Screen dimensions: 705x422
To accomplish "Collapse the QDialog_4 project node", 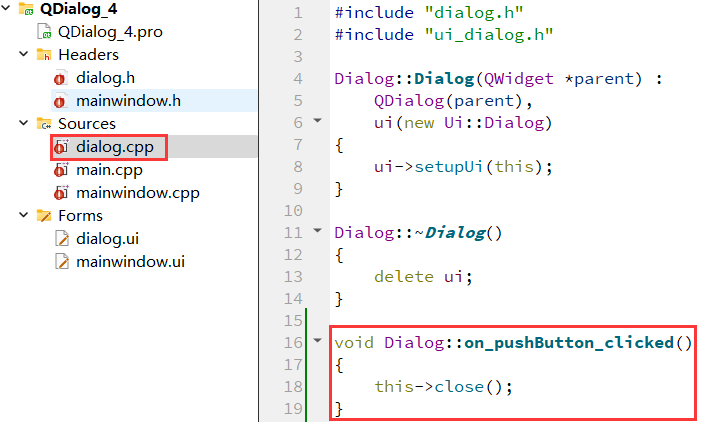I will [x=6, y=8].
